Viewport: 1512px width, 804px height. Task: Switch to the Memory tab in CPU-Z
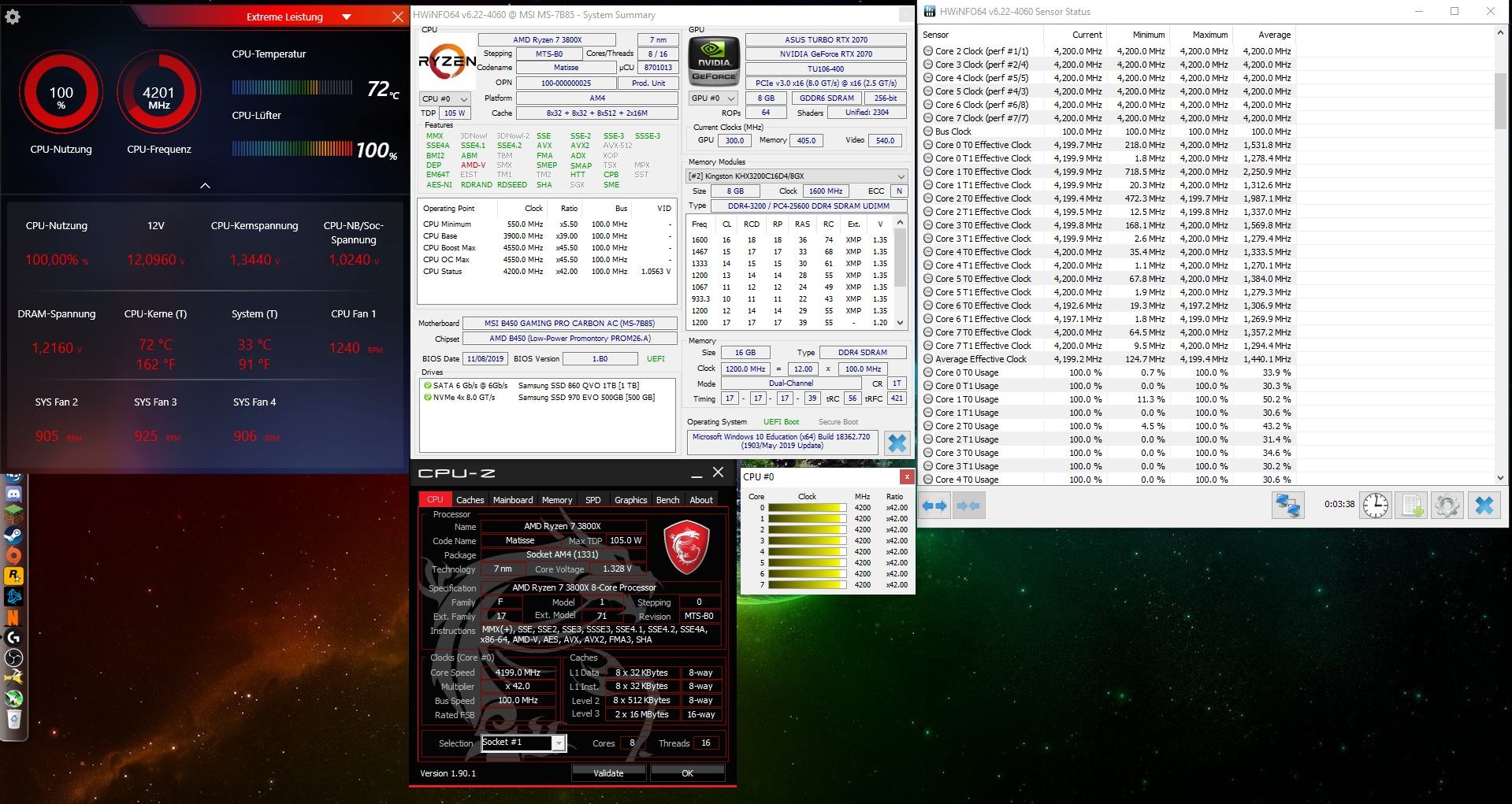coord(557,499)
